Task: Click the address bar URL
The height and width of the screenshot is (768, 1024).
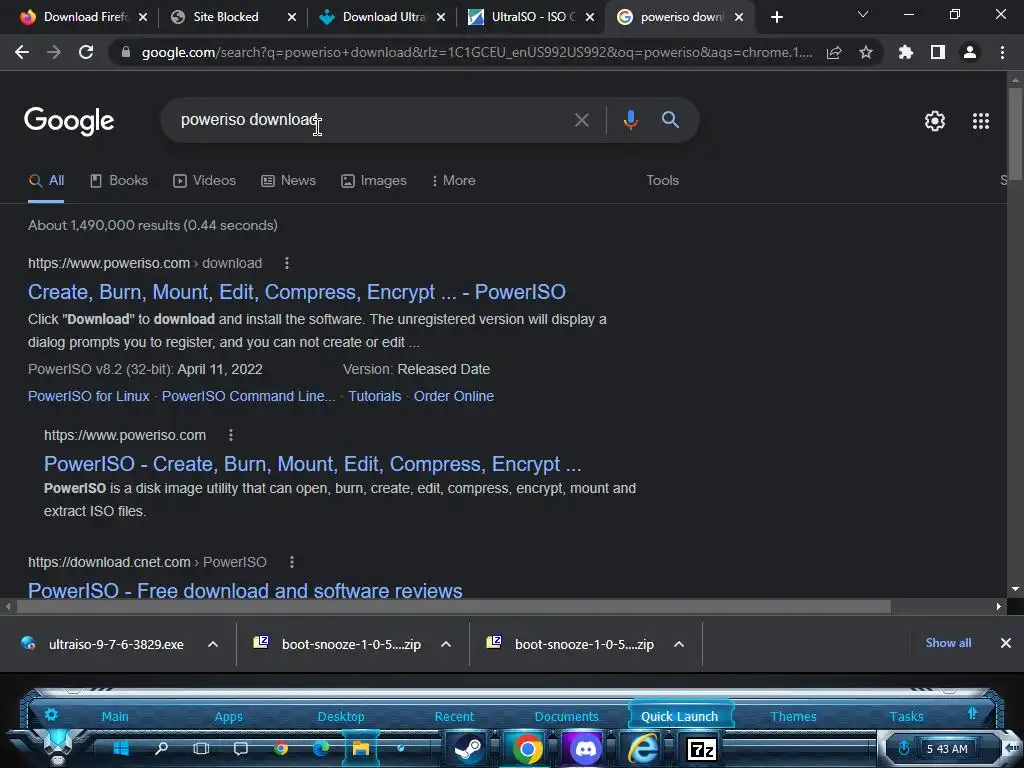Action: click(x=477, y=52)
